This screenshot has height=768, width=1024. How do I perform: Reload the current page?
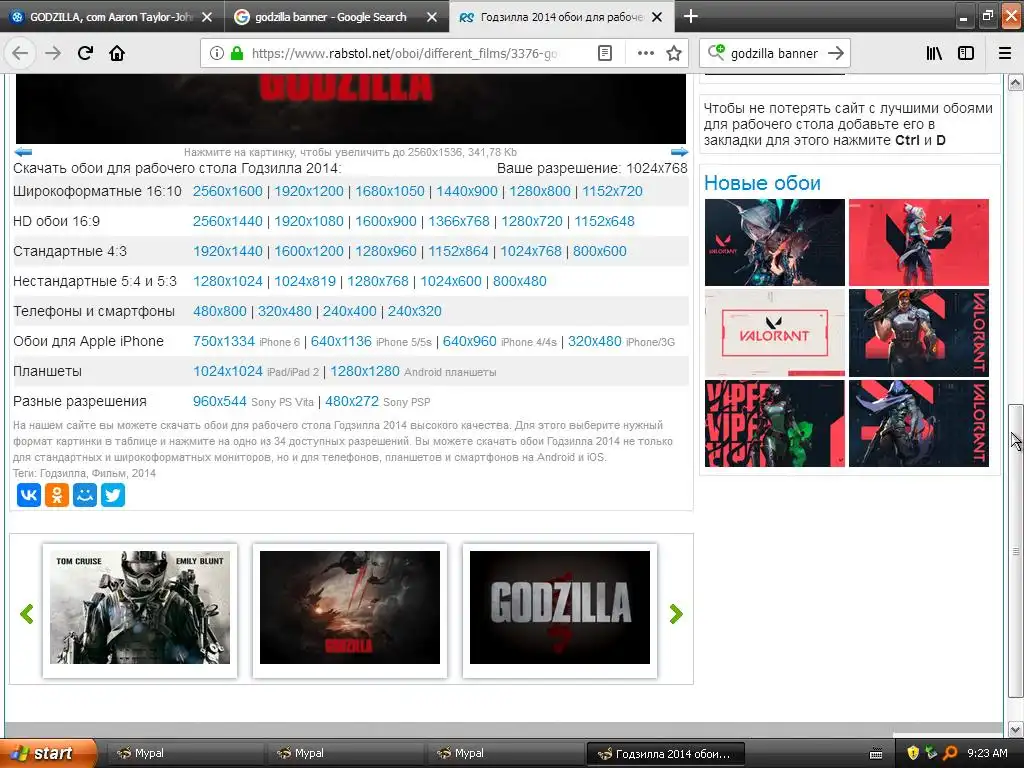click(x=85, y=53)
